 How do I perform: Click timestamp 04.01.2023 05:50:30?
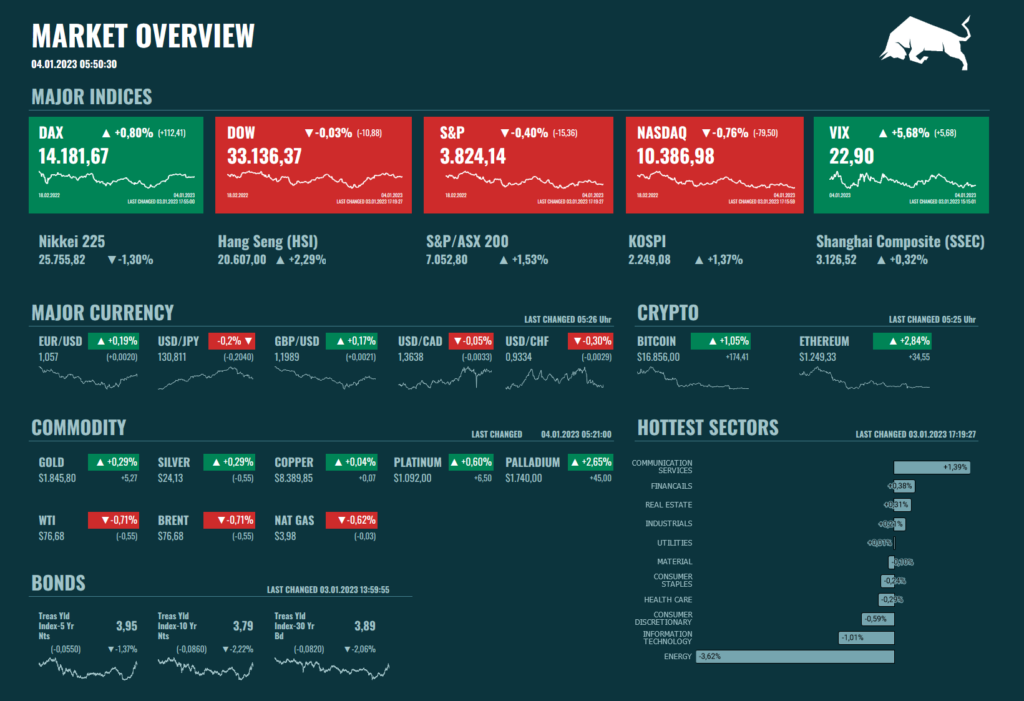[74, 64]
